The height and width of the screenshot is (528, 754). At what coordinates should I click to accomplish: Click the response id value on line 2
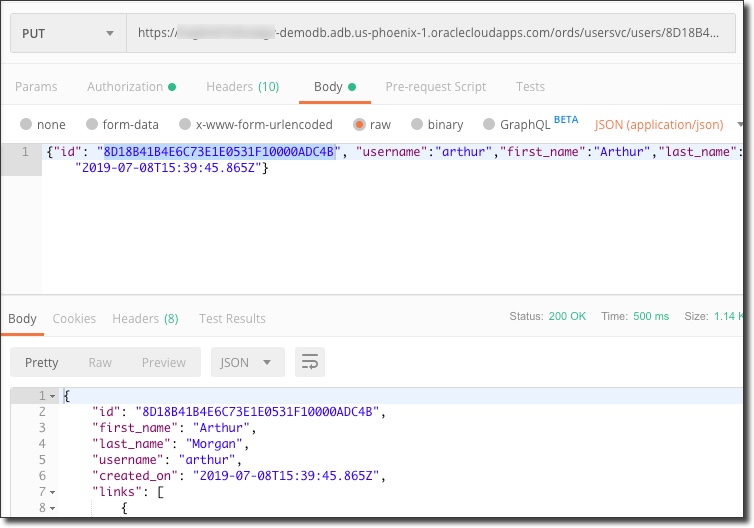coord(257,412)
